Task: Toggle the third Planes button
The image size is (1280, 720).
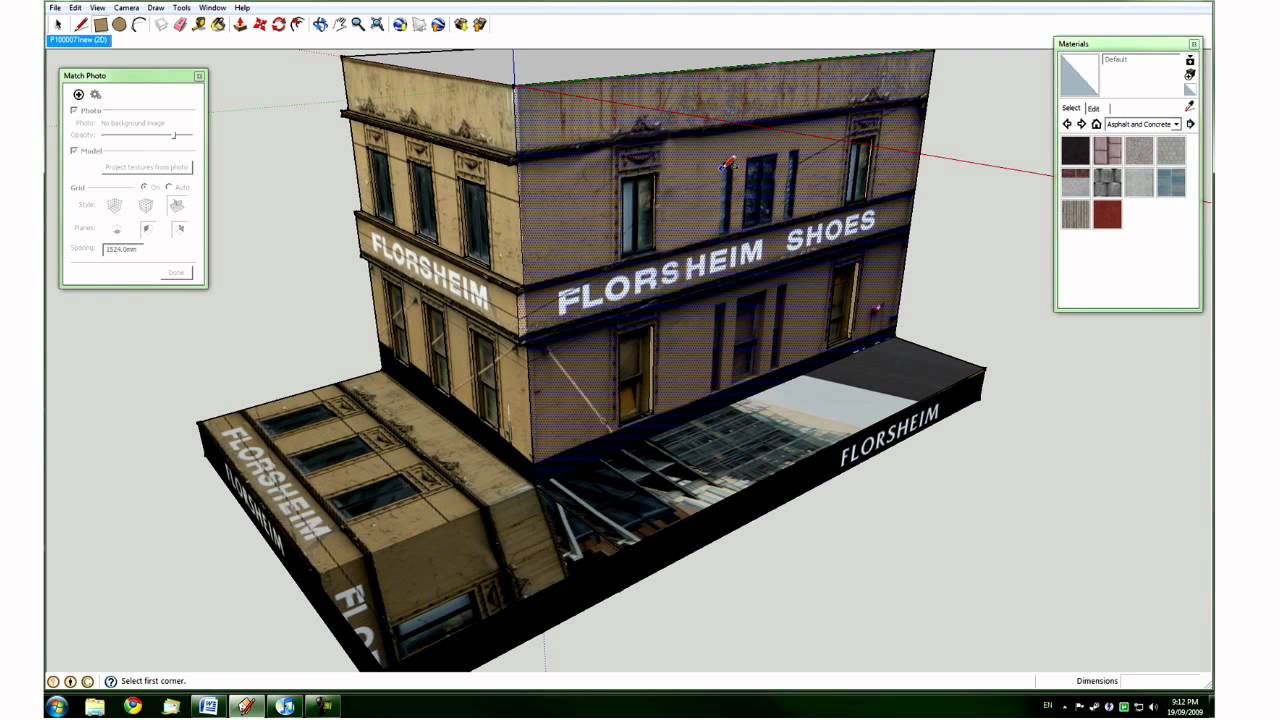Action: (179, 229)
